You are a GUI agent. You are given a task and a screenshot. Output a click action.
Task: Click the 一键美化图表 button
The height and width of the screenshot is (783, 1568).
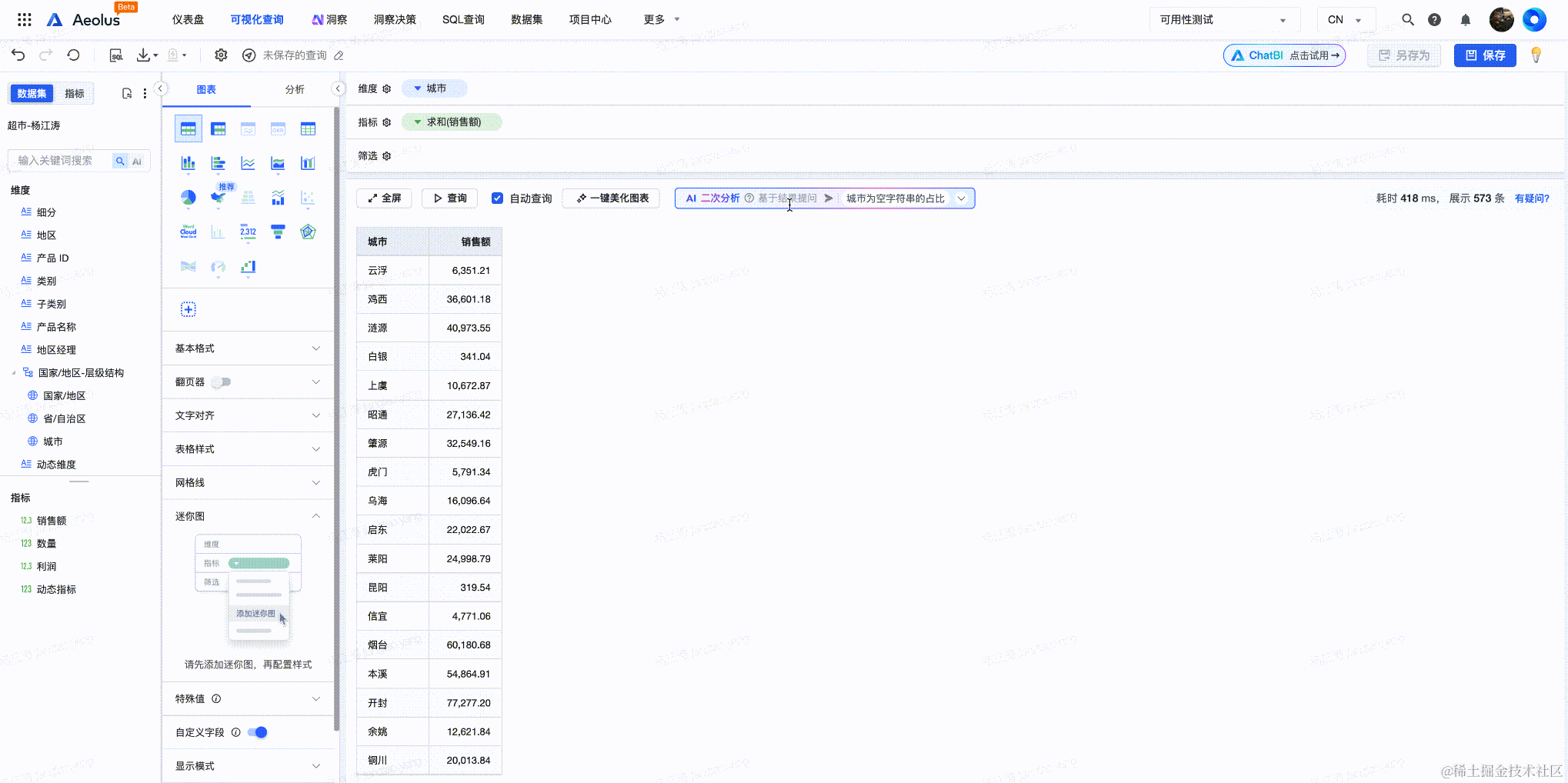(612, 198)
